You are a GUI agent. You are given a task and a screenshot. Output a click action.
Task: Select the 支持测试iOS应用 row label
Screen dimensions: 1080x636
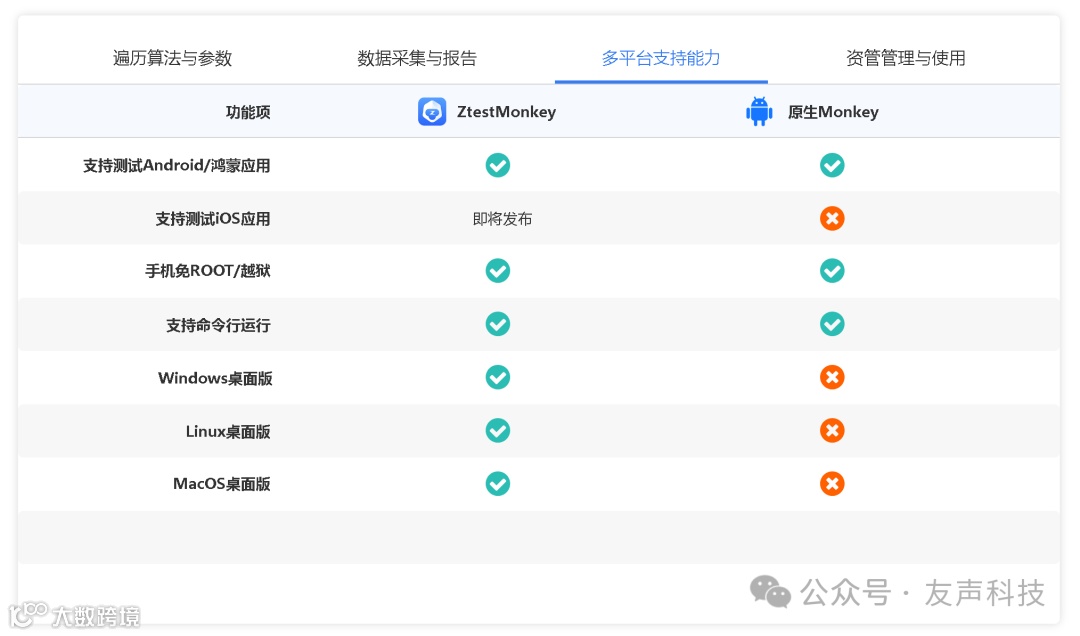coord(213,219)
